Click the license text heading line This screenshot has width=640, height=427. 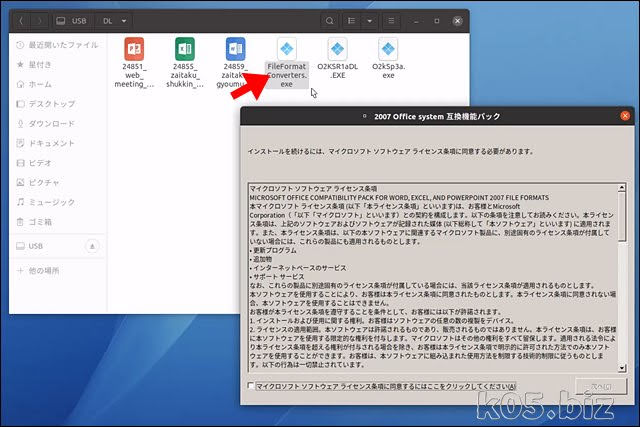point(313,189)
